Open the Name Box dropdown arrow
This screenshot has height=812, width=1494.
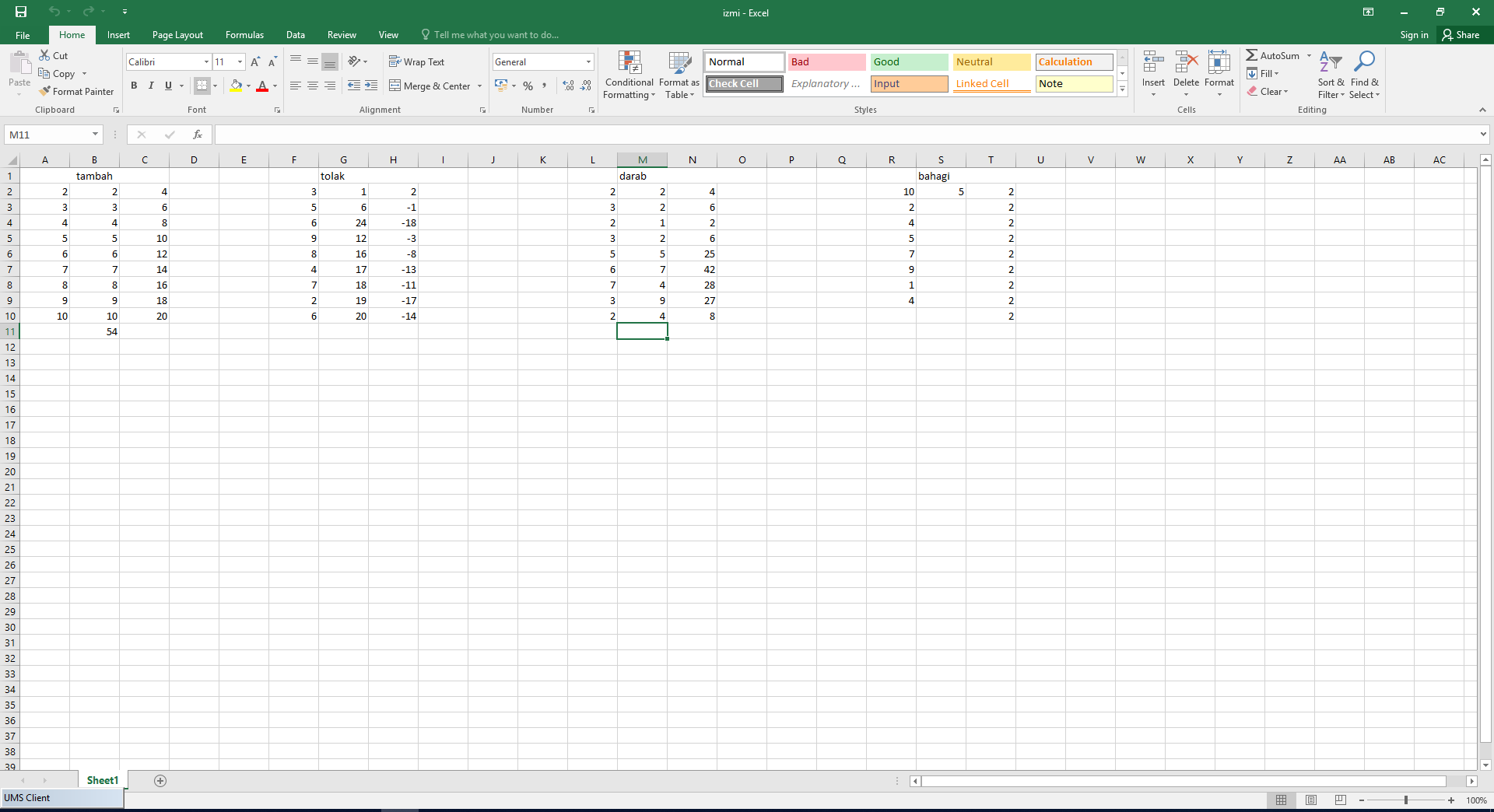(x=95, y=135)
